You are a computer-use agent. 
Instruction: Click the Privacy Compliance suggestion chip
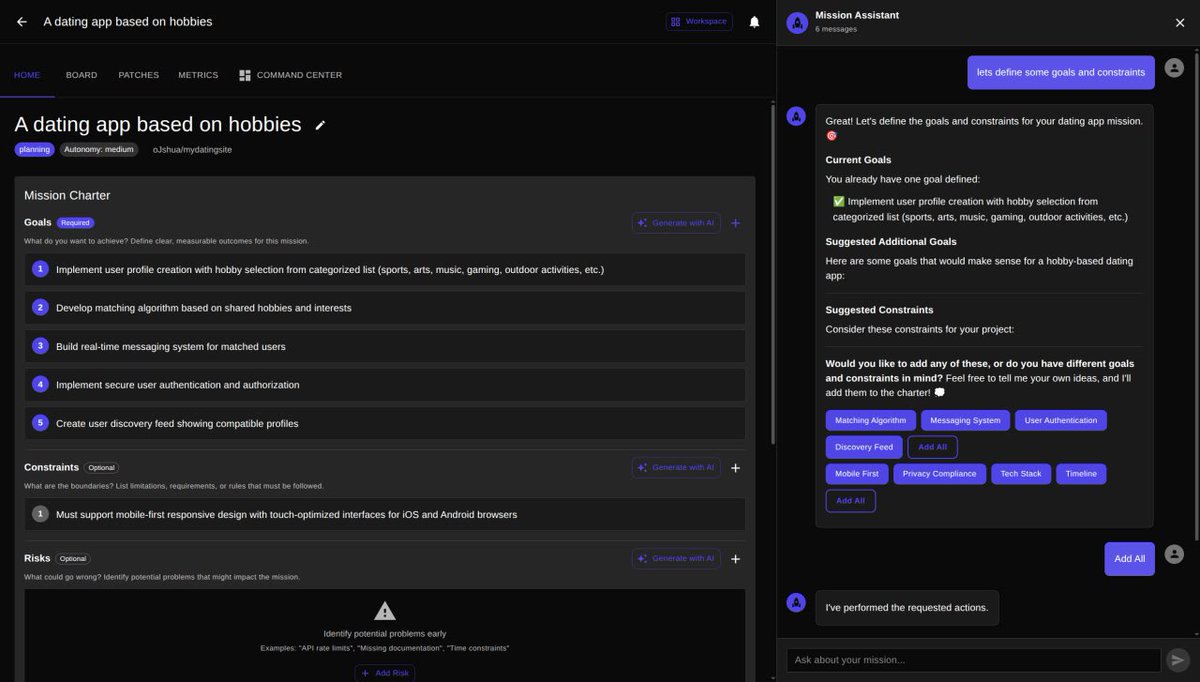click(940, 474)
